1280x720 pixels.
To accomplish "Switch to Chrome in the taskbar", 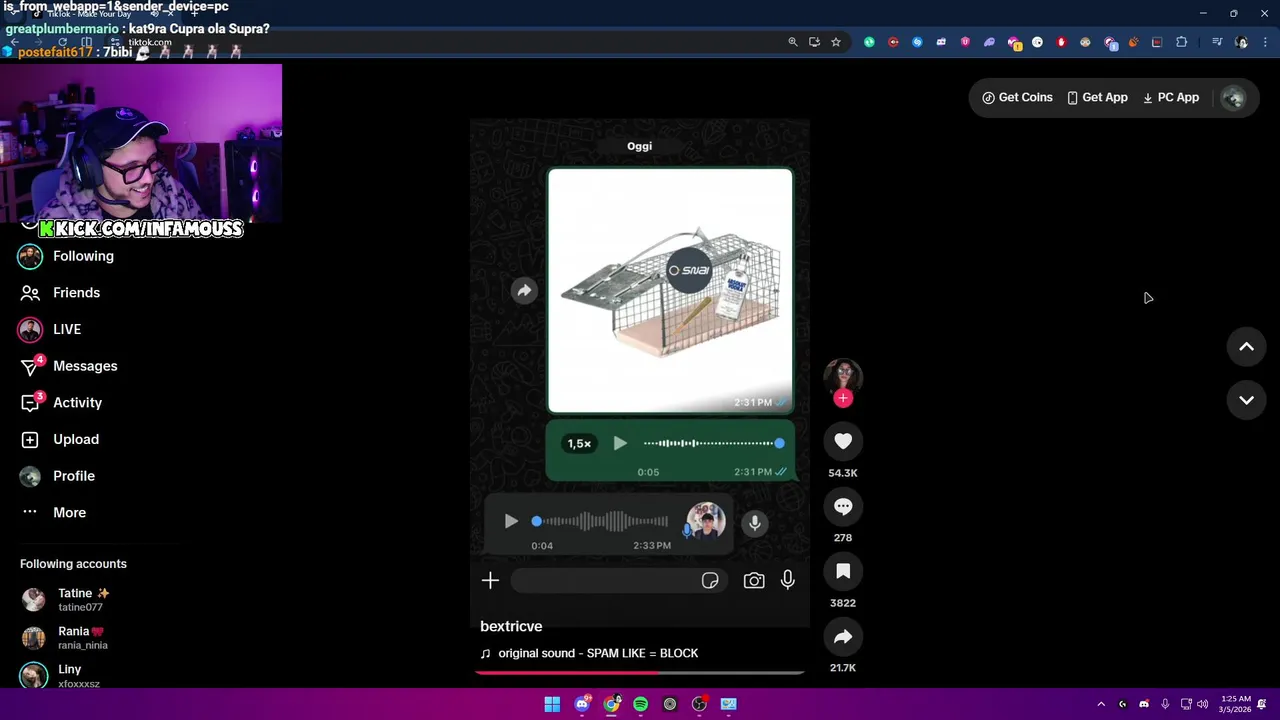I will pyautogui.click(x=611, y=704).
